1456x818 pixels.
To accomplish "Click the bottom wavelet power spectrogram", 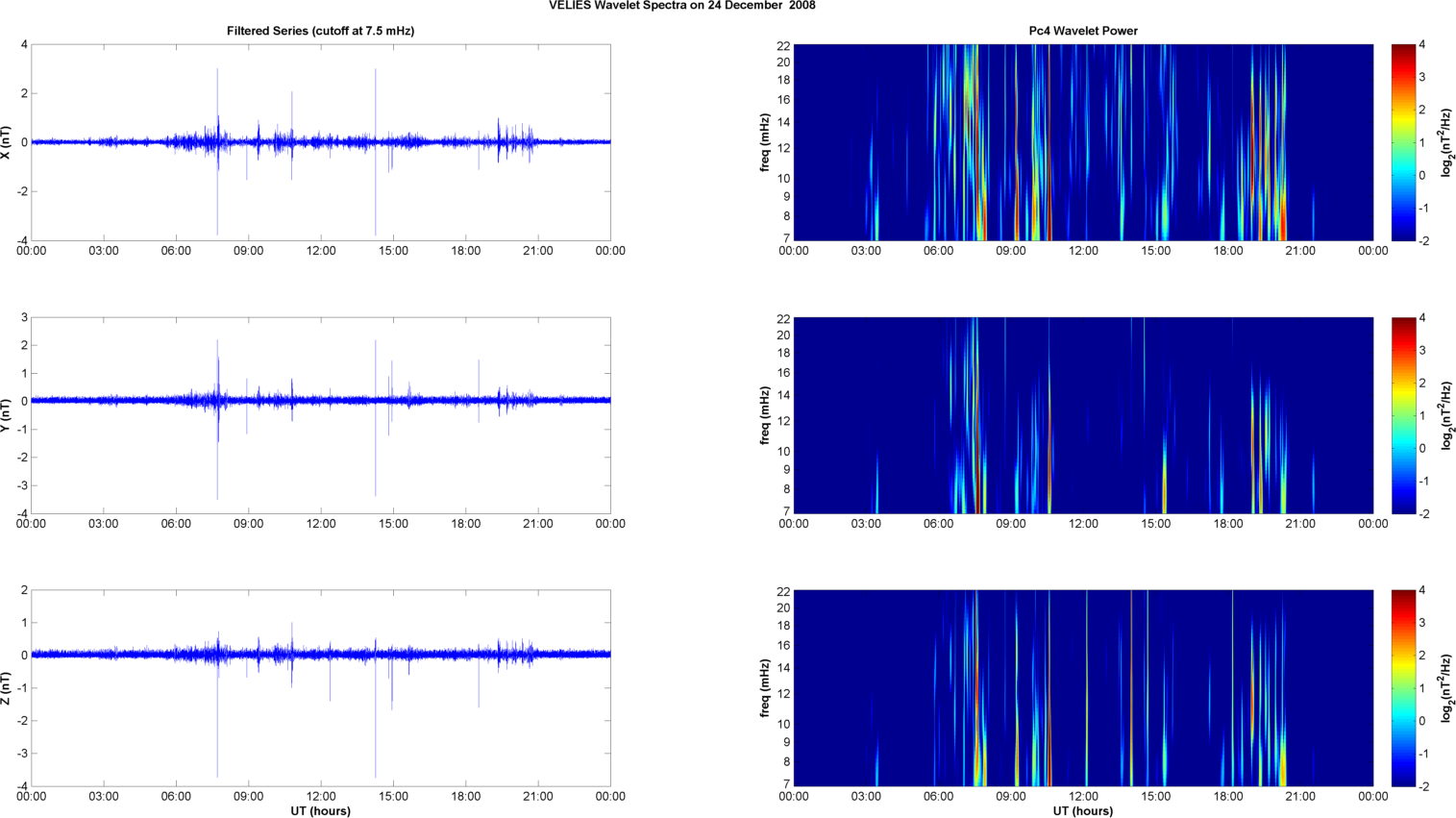I will click(x=1082, y=688).
